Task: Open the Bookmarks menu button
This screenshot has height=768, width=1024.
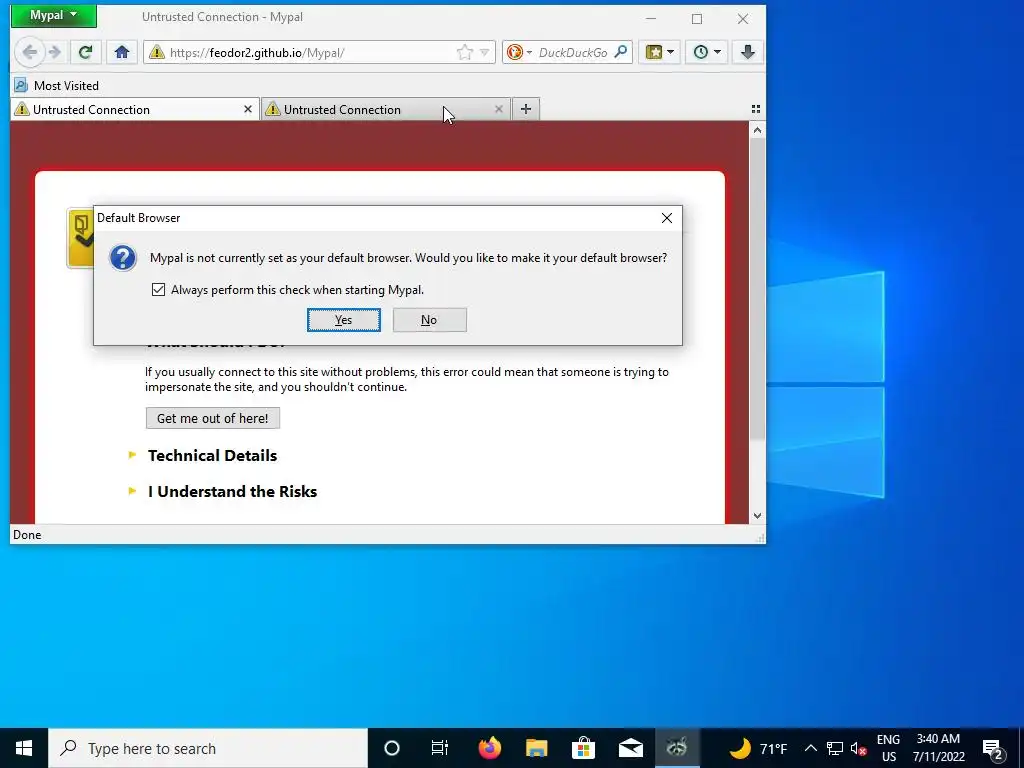Action: click(659, 52)
